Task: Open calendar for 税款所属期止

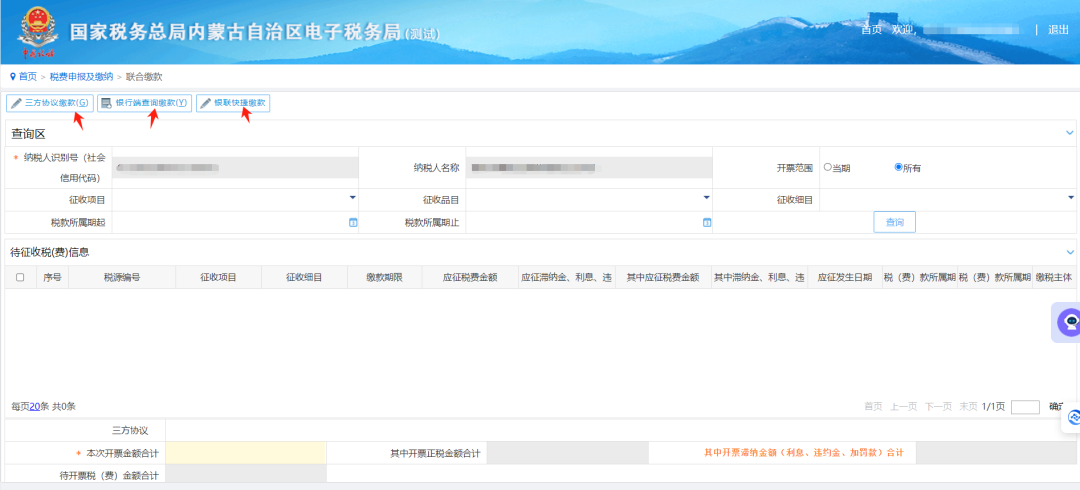Action: coord(706,223)
